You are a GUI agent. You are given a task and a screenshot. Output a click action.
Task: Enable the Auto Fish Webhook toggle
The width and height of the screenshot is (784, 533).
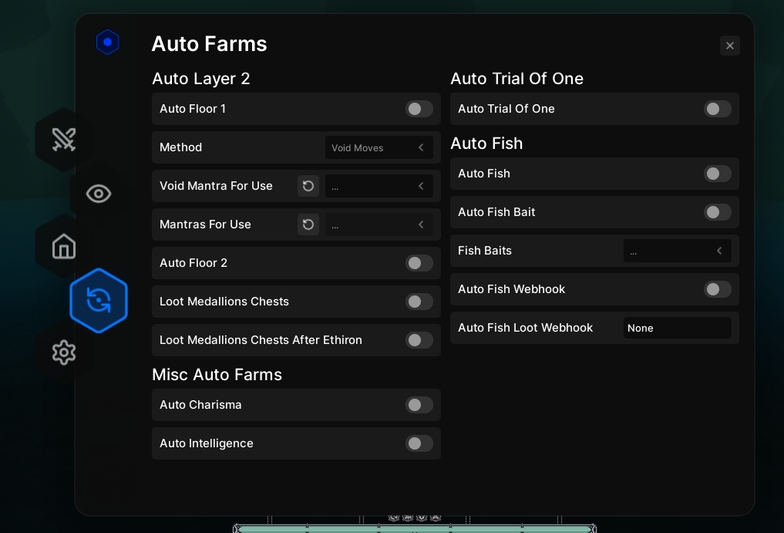718,289
